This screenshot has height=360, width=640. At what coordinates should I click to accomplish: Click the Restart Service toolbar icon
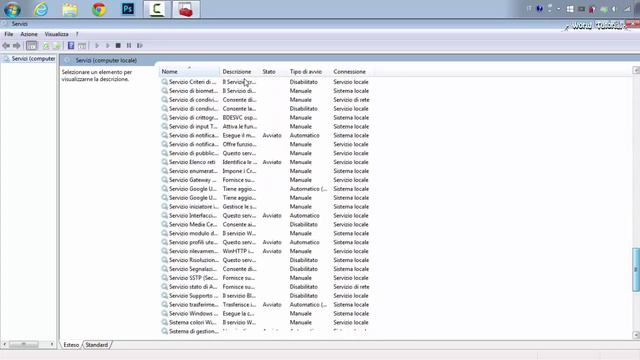pyautogui.click(x=140, y=46)
